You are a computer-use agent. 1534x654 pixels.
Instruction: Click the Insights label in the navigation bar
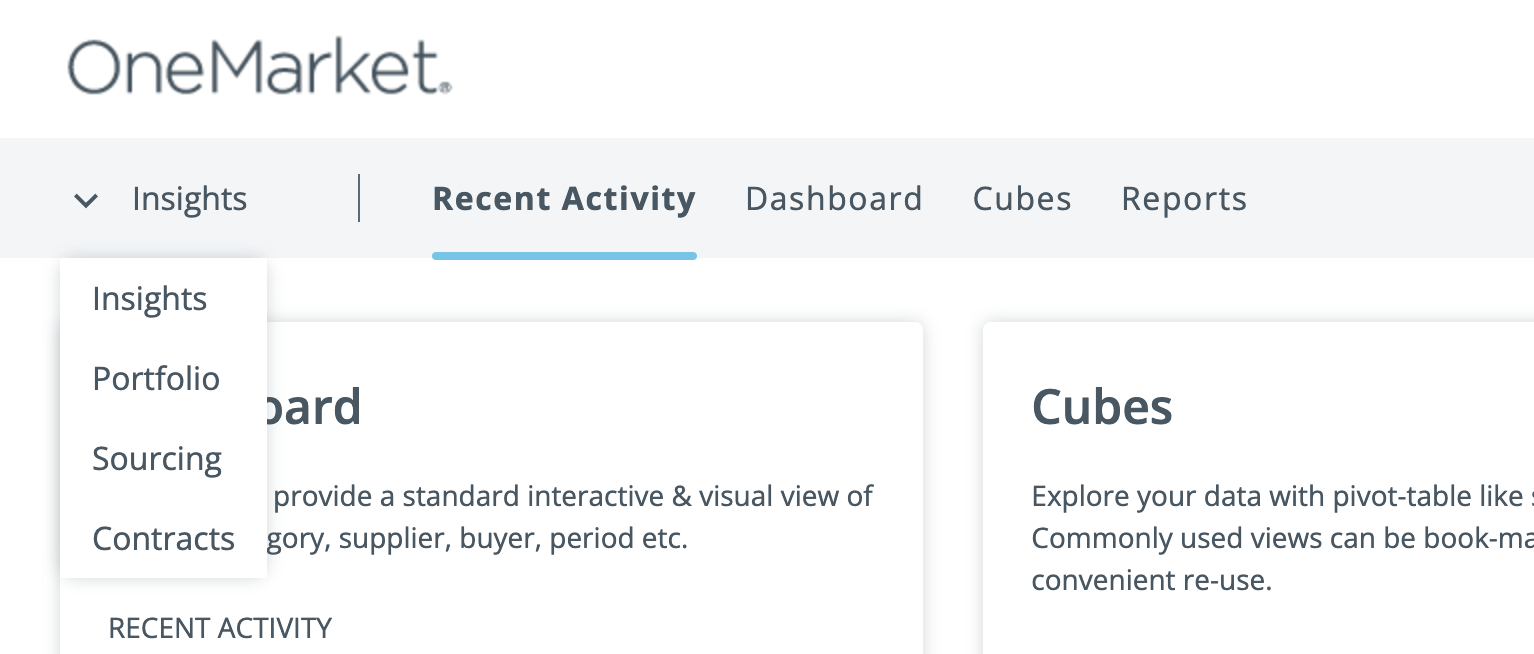[x=189, y=198]
